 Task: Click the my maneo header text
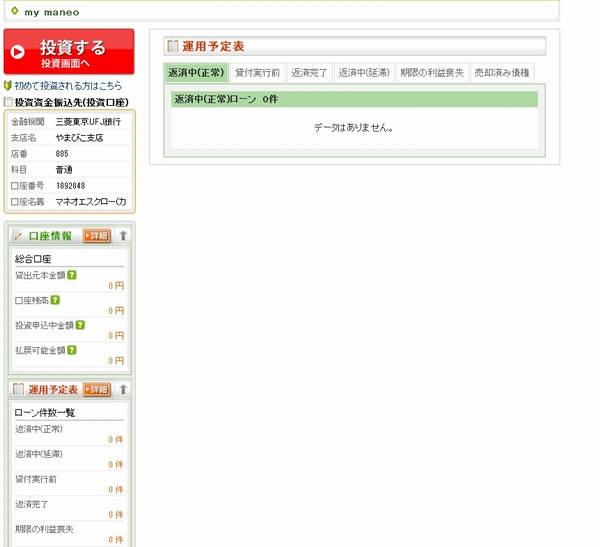pos(52,12)
